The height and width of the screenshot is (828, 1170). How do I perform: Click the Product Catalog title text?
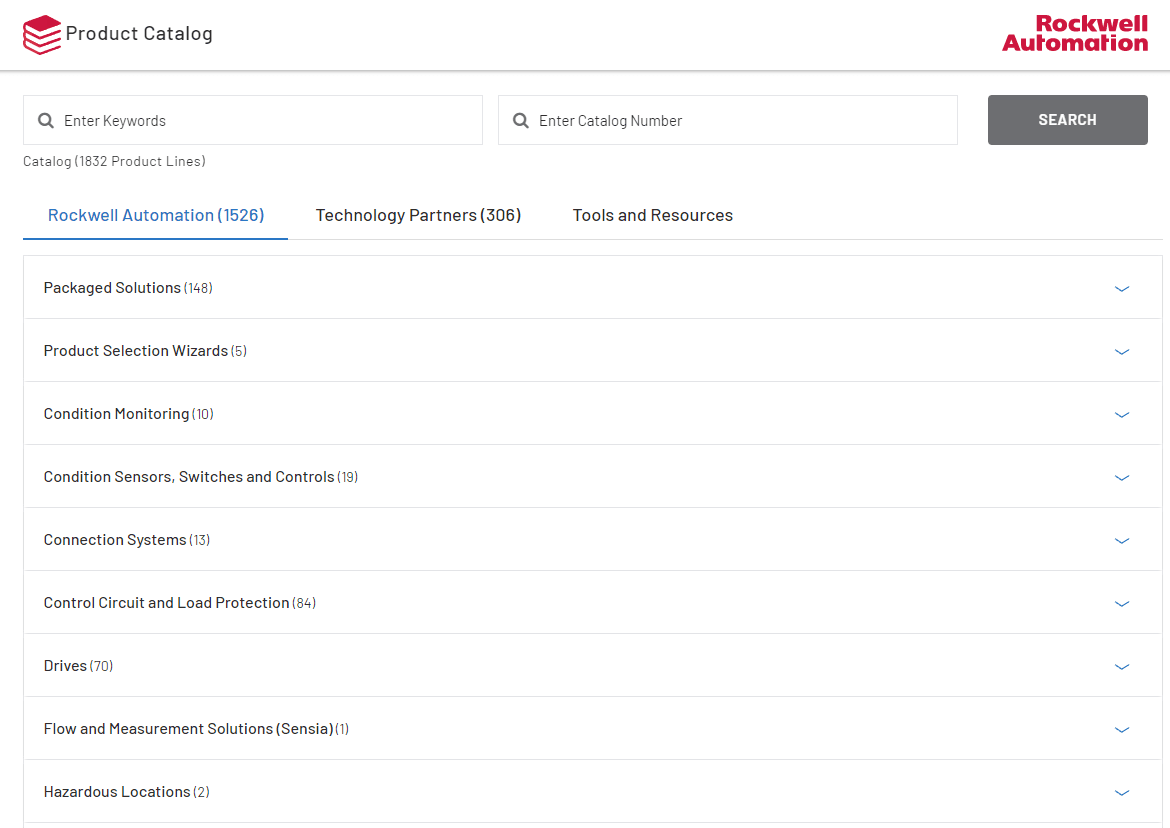click(140, 34)
